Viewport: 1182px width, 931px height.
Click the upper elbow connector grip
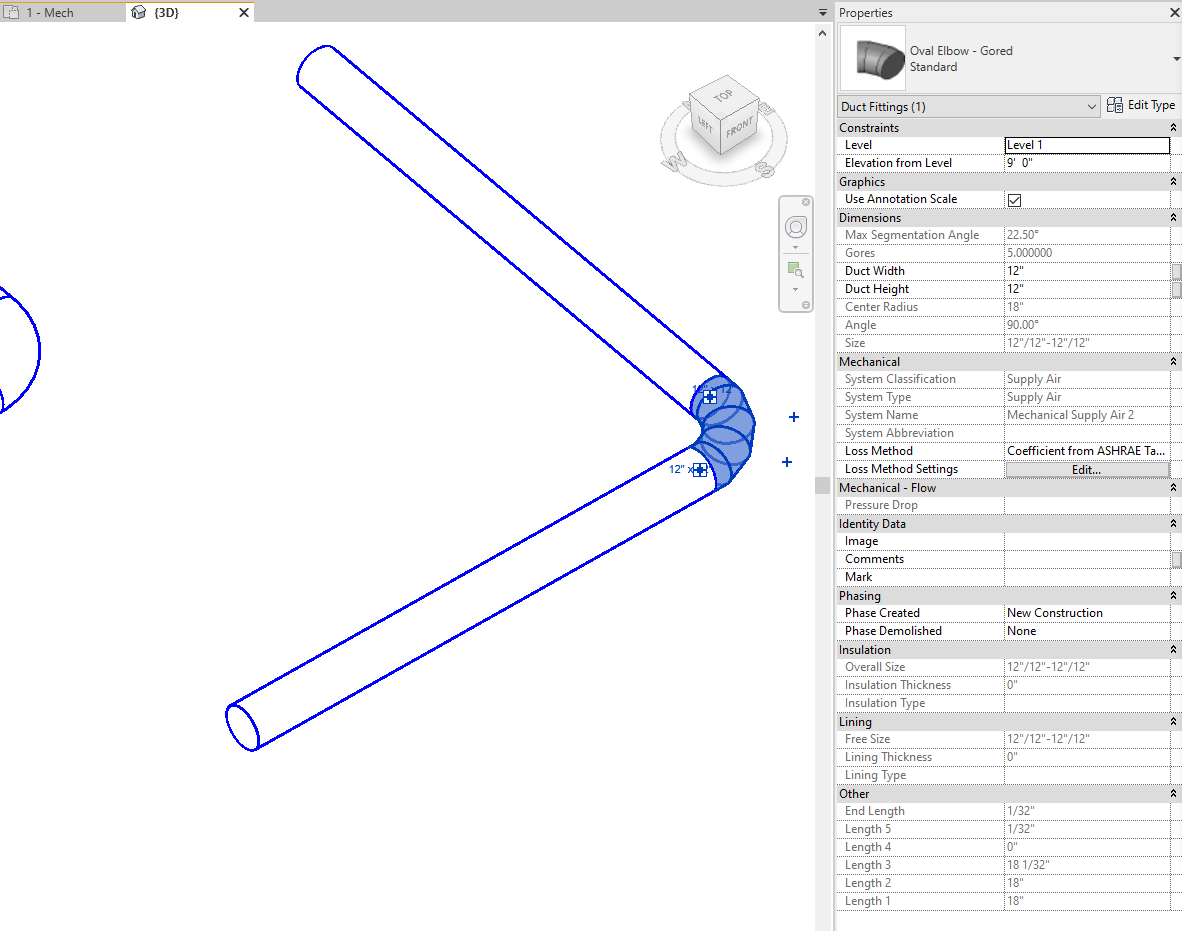click(709, 396)
